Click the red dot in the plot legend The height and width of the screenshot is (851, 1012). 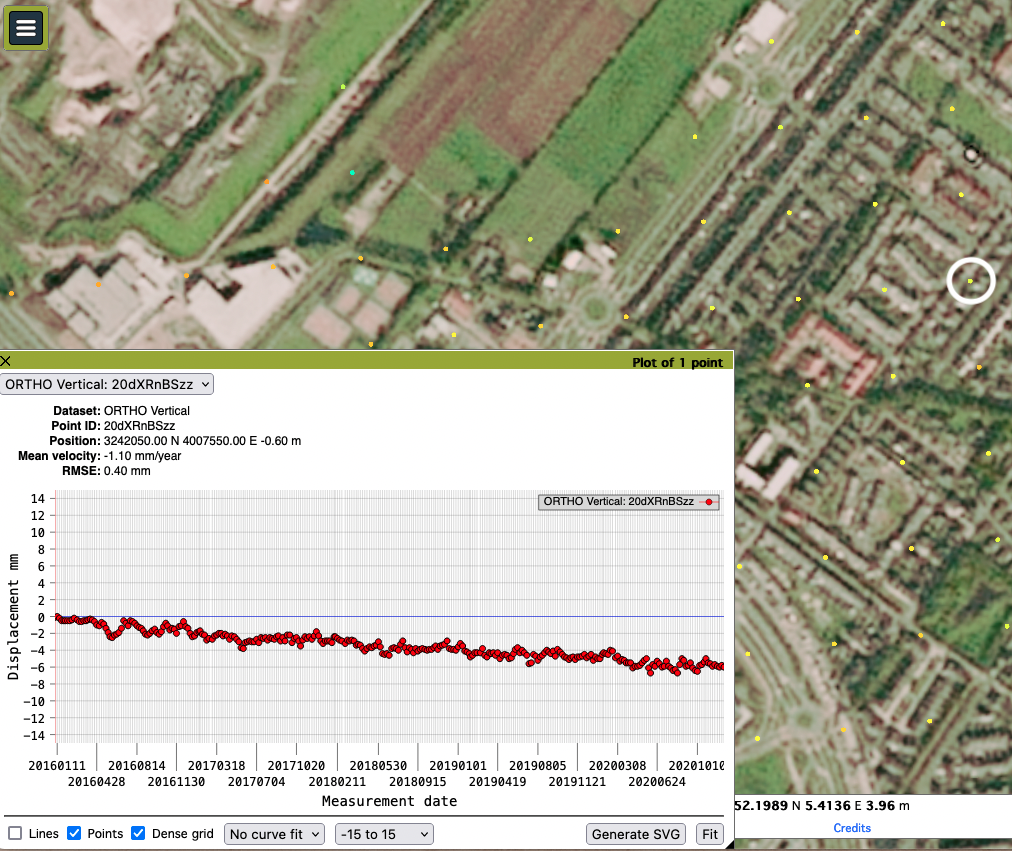point(709,502)
